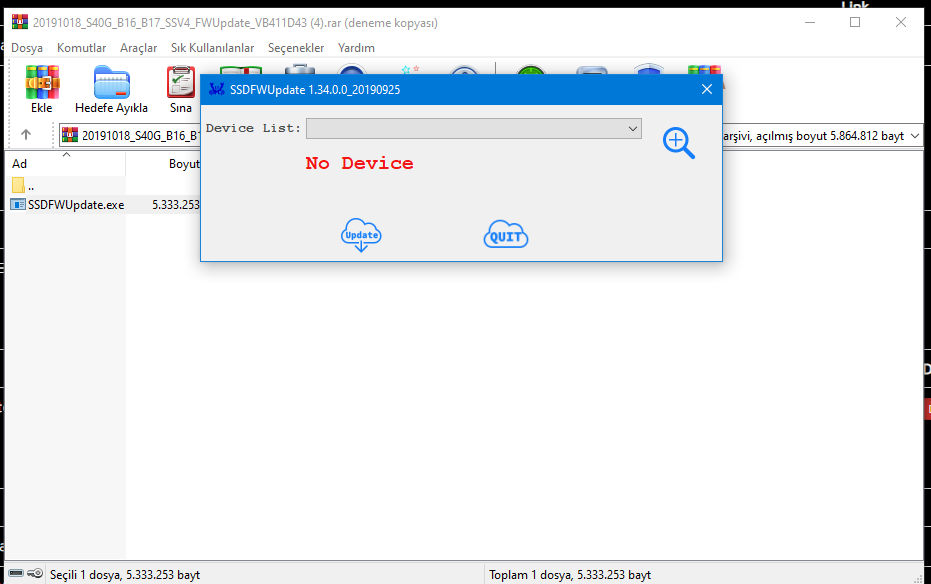Click the SSDFWUpdate title bar app icon
The width and height of the screenshot is (931, 584).
click(x=217, y=90)
